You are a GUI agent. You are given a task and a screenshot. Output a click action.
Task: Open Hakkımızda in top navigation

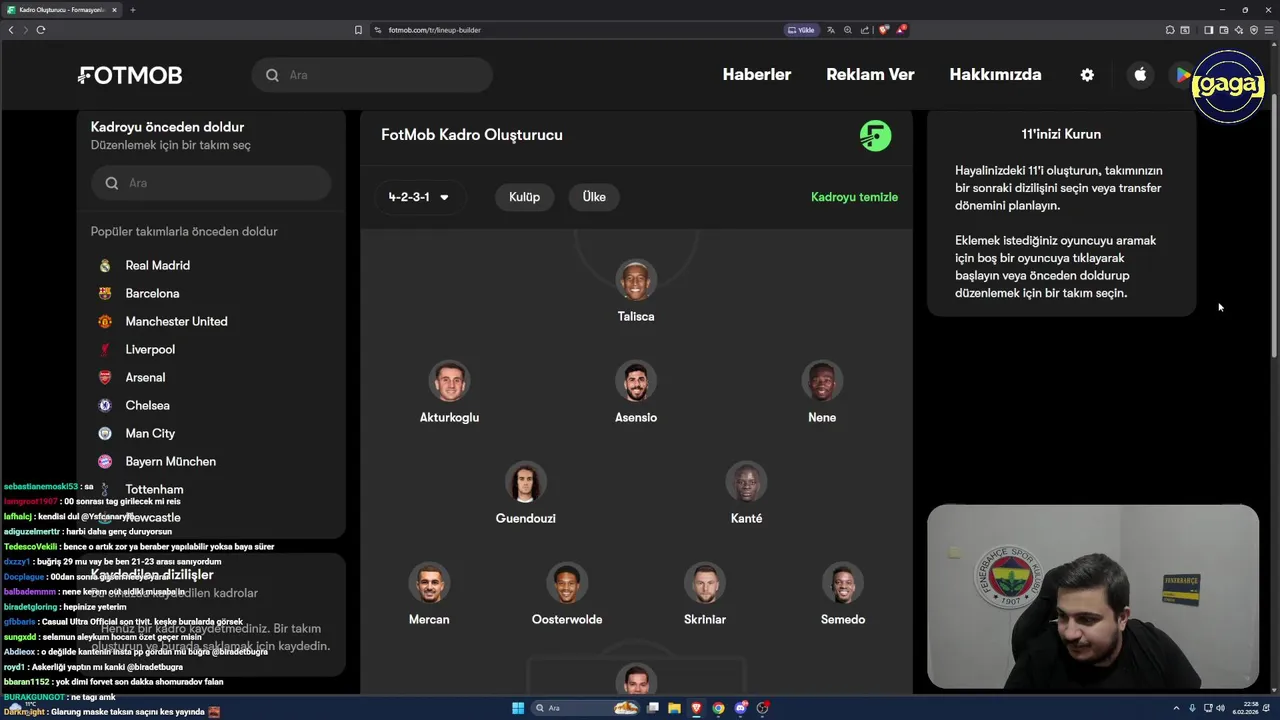(995, 75)
